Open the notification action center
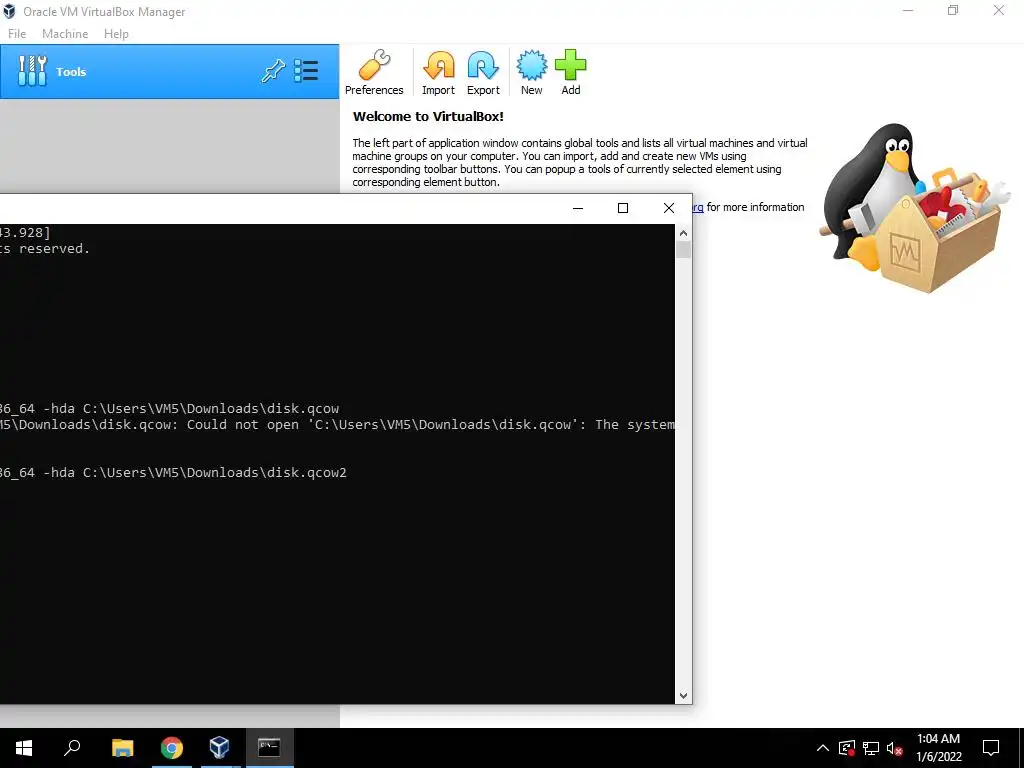The image size is (1024, 768). tap(991, 748)
